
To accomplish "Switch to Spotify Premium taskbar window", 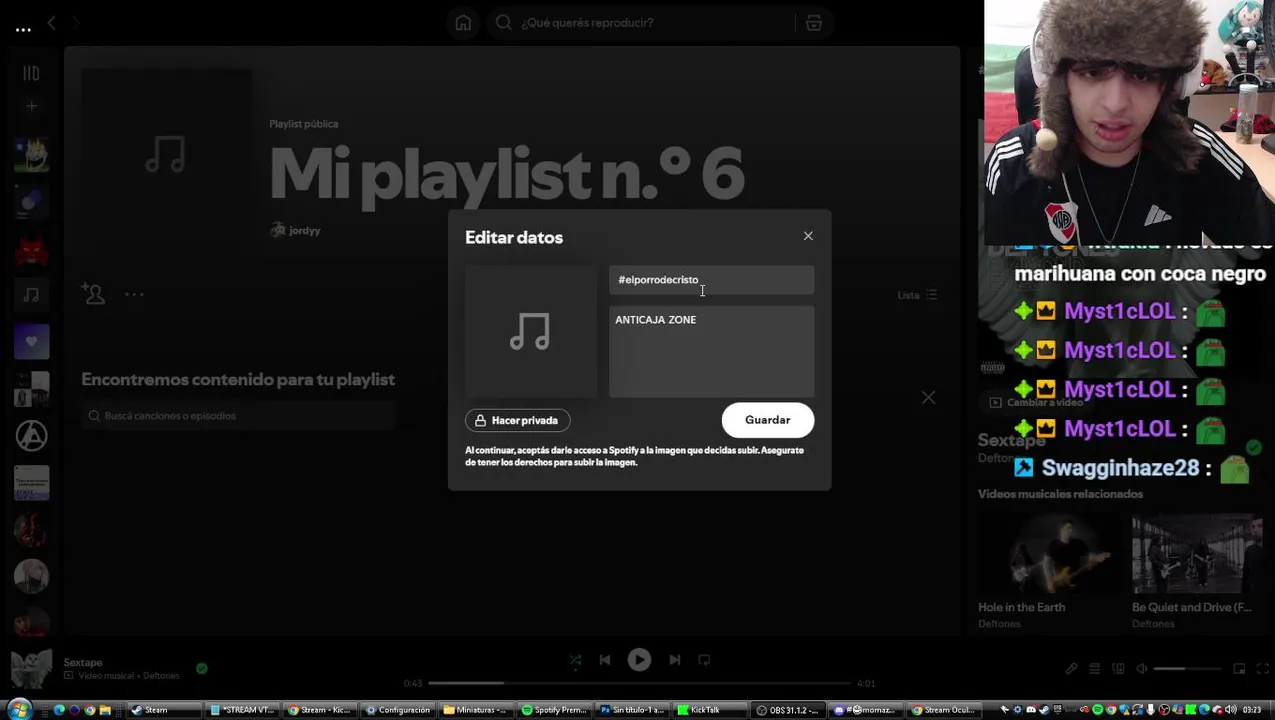I will [555, 710].
